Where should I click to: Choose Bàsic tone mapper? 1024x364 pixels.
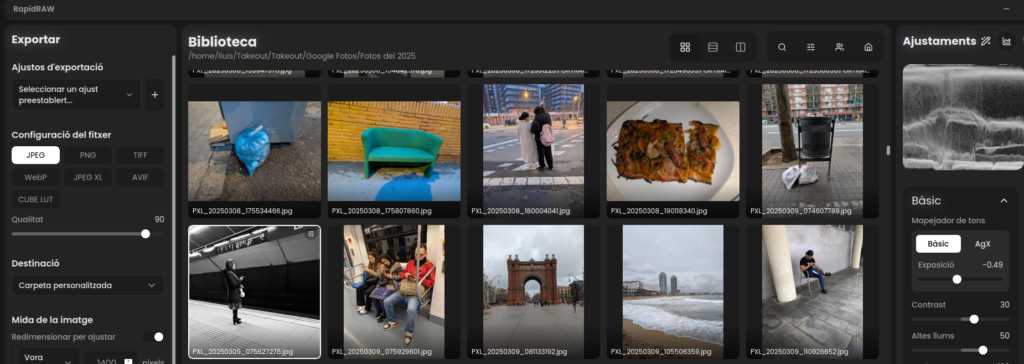pyautogui.click(x=938, y=244)
